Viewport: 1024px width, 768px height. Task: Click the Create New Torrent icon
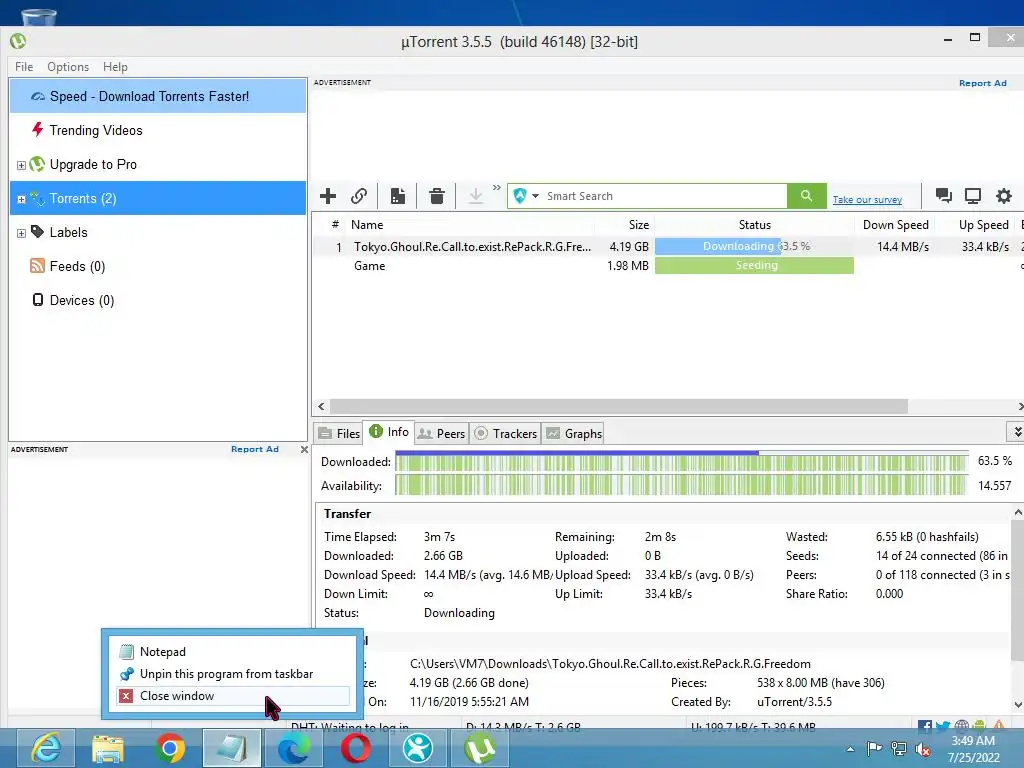[x=398, y=196]
